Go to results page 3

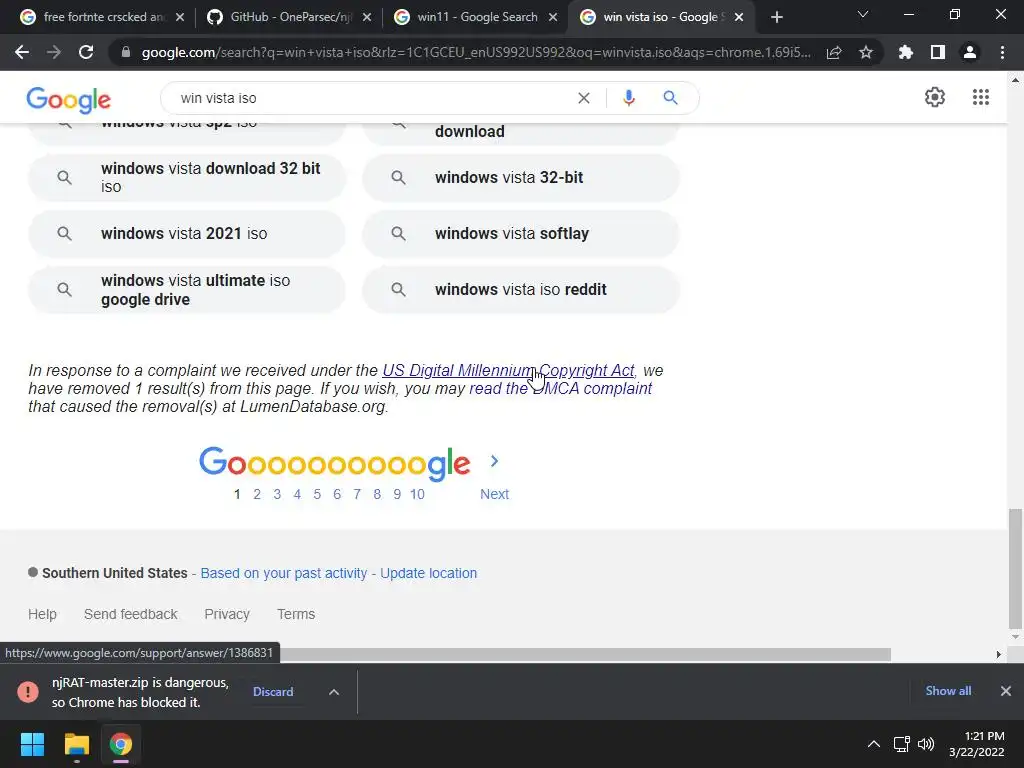277,494
